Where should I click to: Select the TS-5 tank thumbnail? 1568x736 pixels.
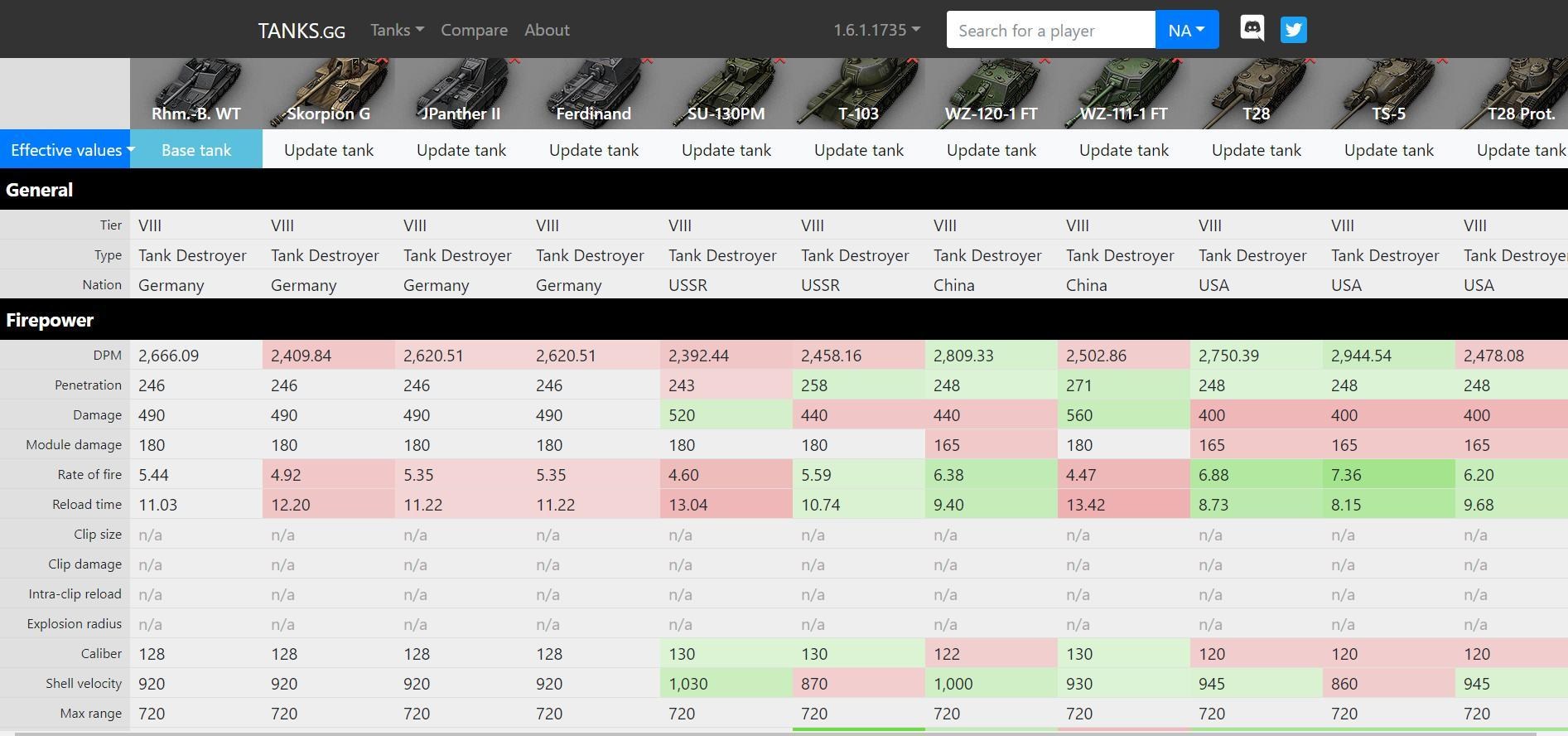pyautogui.click(x=1388, y=93)
